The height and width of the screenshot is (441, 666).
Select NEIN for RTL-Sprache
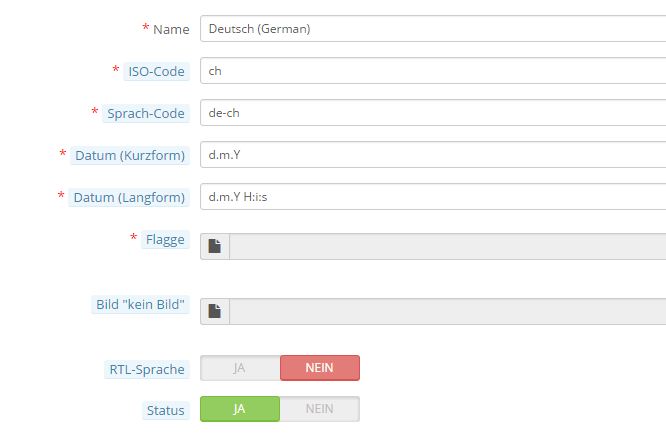click(319, 368)
